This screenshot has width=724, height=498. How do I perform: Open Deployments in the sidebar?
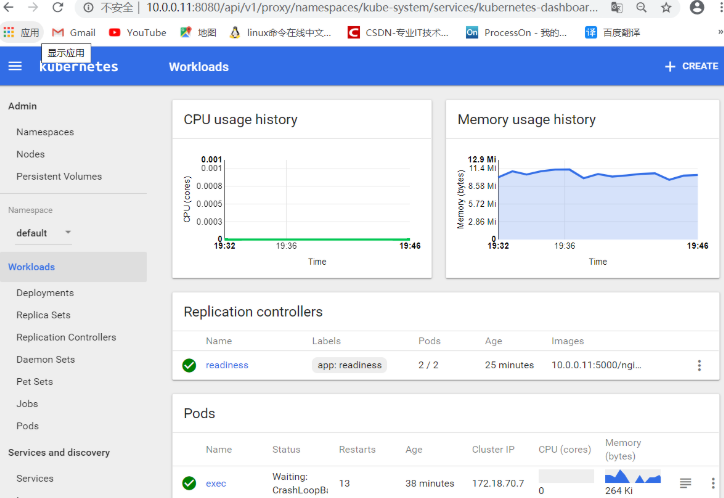(x=45, y=293)
